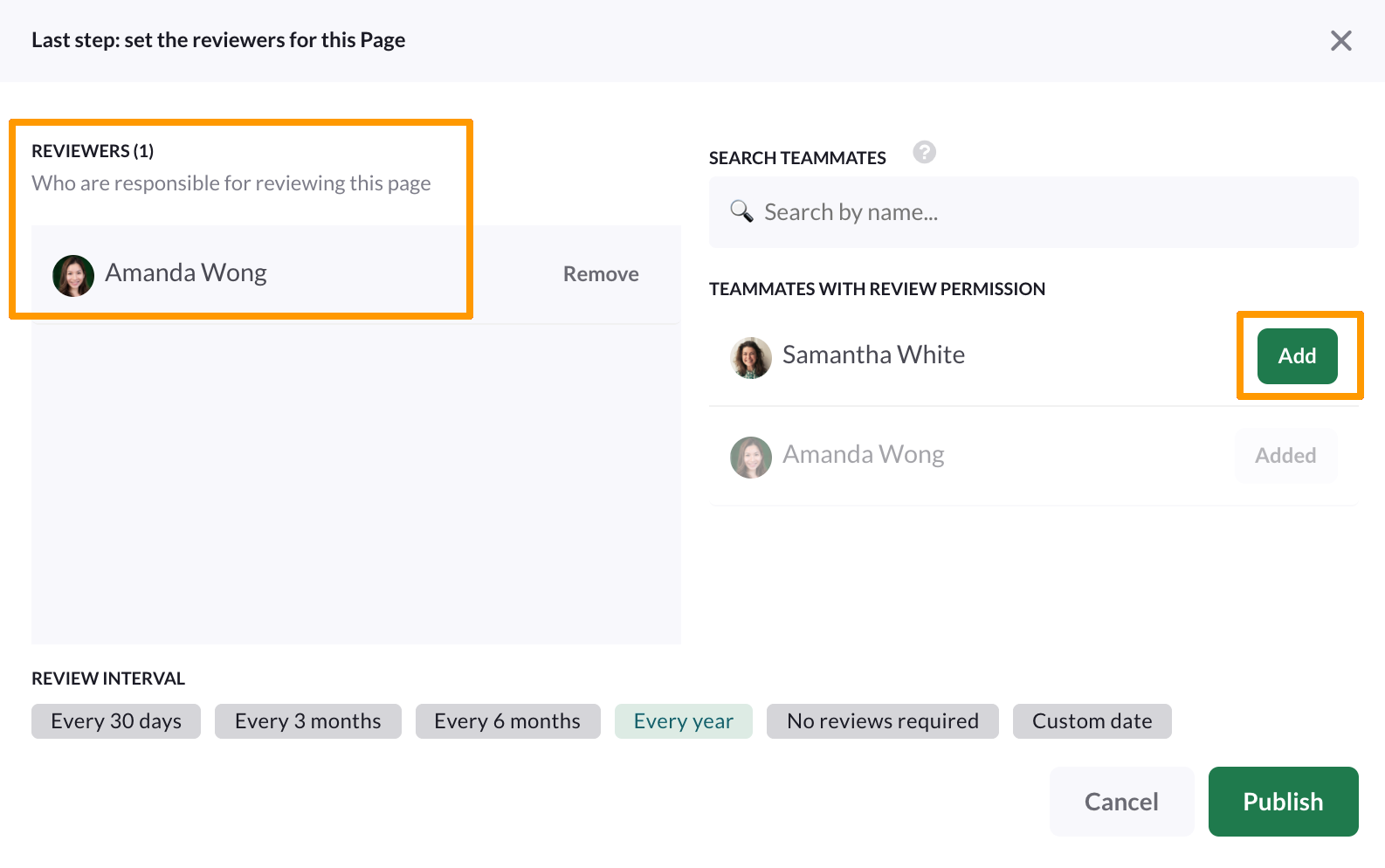This screenshot has width=1385, height=868.
Task: Click the SEARCH TEAMMATES label
Action: coord(797,158)
